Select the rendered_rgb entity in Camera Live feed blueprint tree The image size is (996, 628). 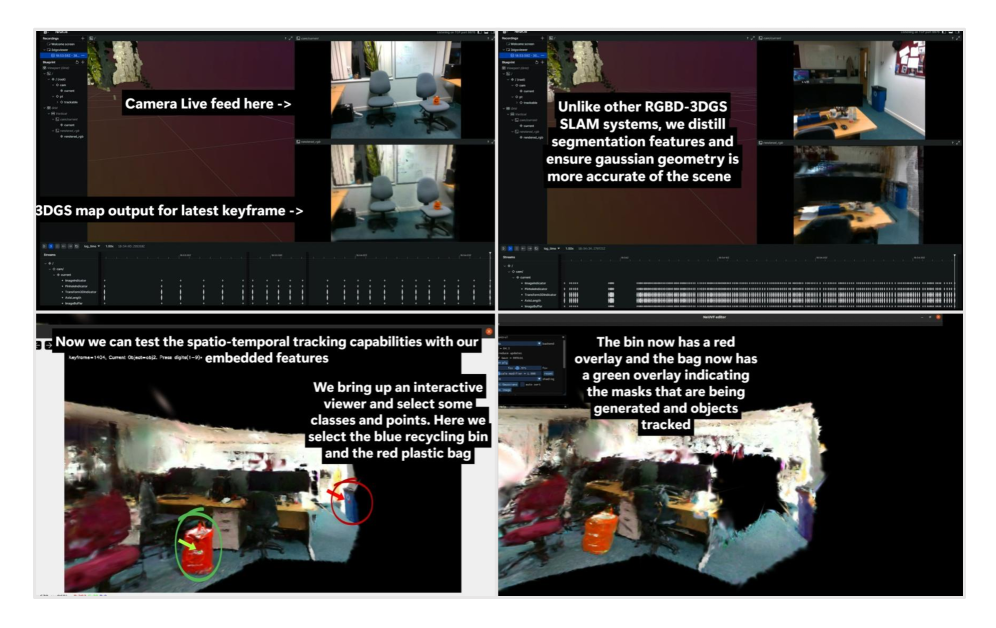[72, 137]
